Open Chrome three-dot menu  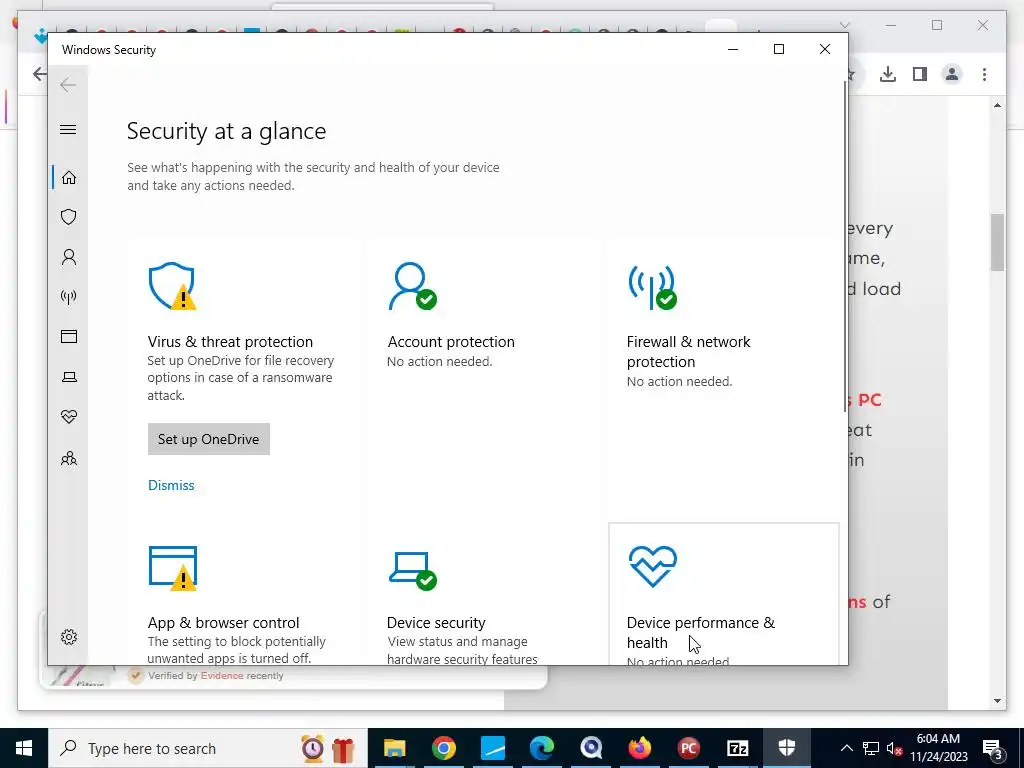984,74
